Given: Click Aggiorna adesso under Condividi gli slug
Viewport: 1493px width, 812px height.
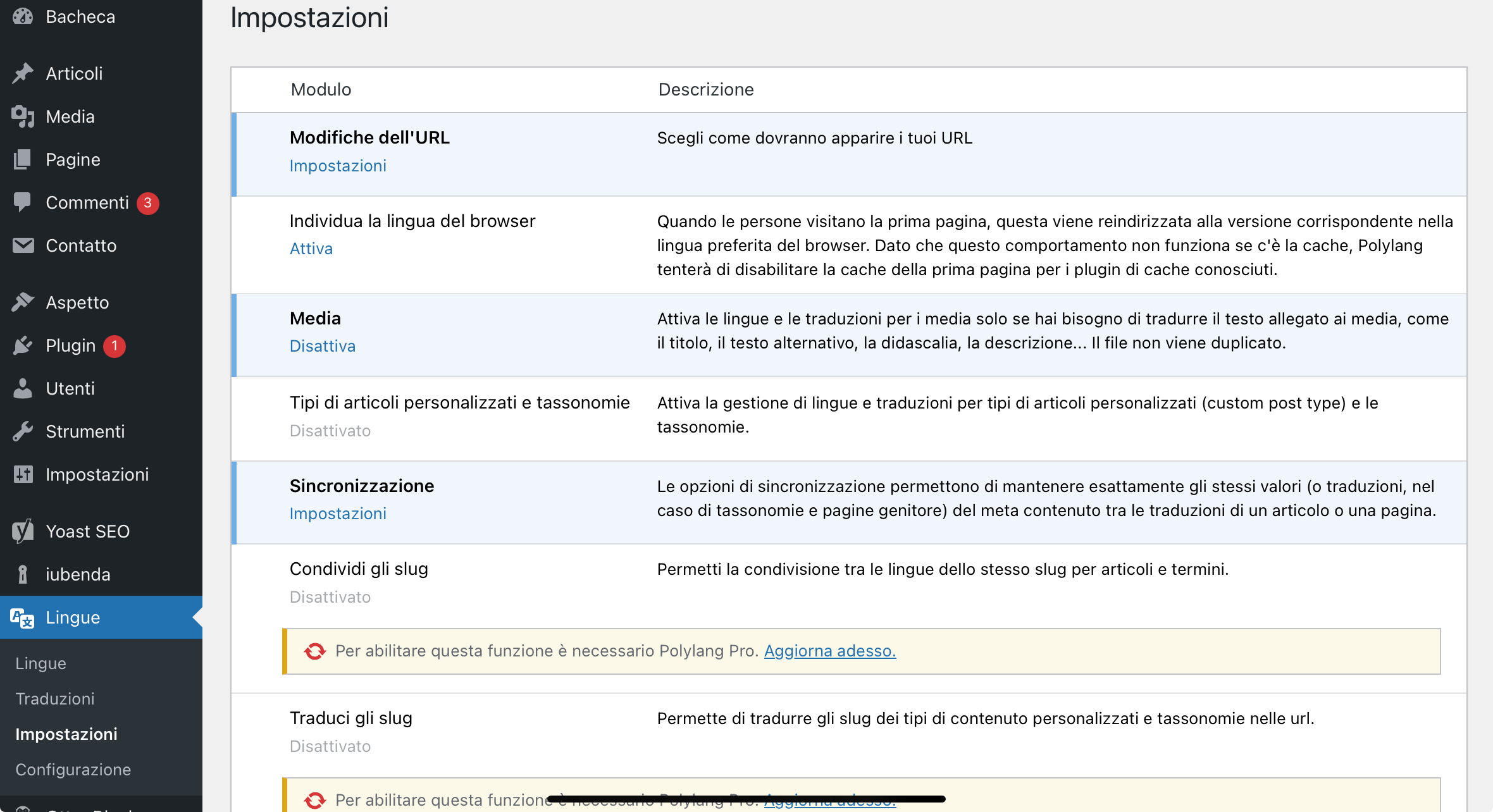Looking at the screenshot, I should point(830,651).
